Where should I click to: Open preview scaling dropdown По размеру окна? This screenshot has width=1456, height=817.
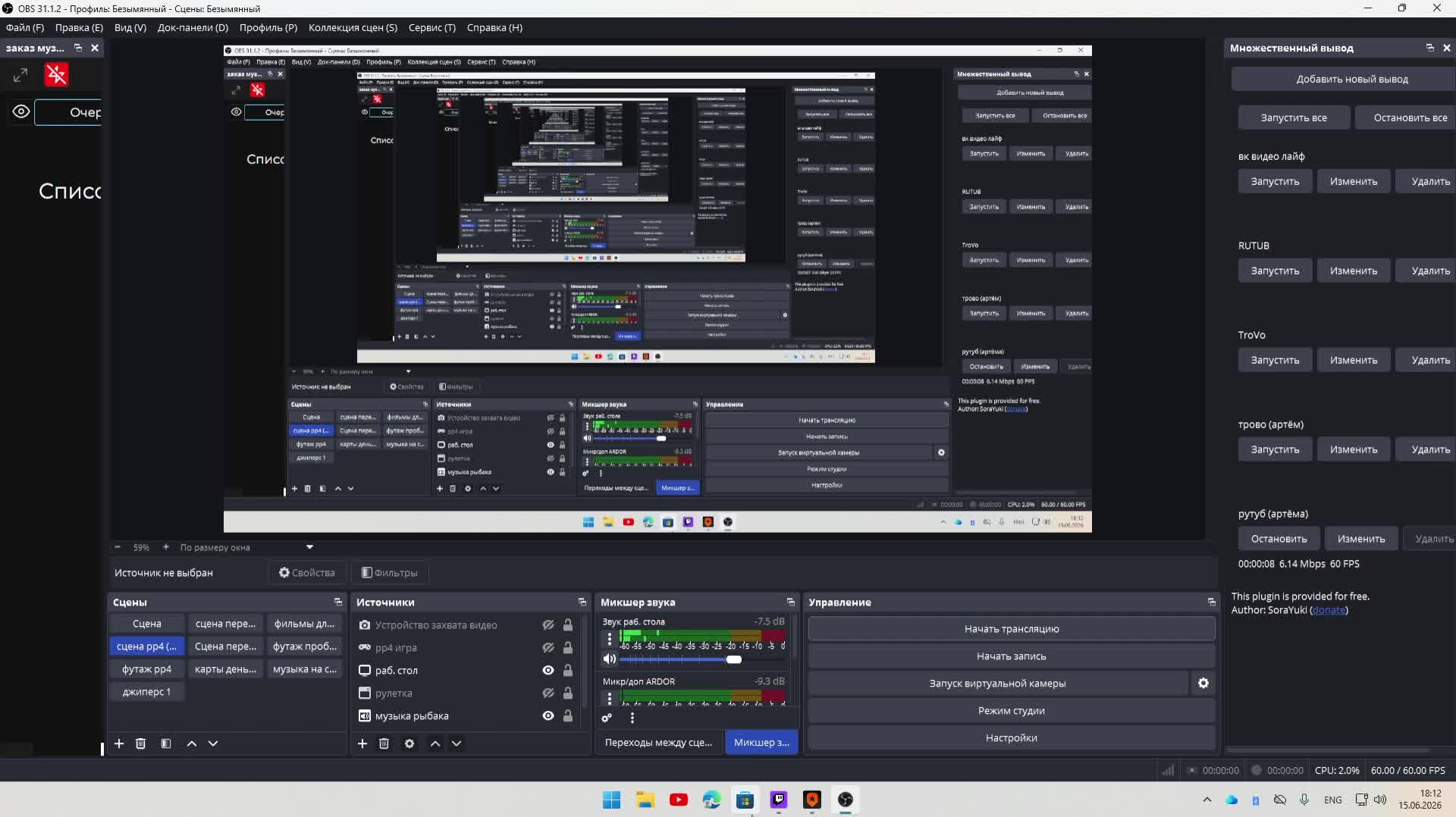[246, 547]
